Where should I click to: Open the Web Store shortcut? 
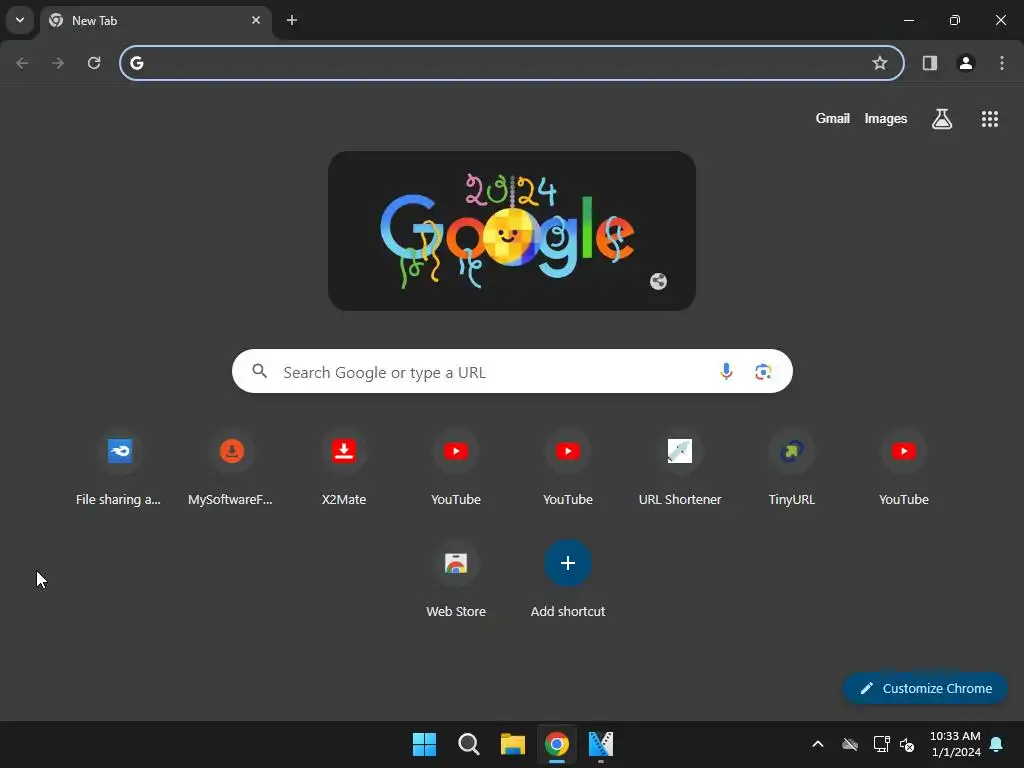456,581
